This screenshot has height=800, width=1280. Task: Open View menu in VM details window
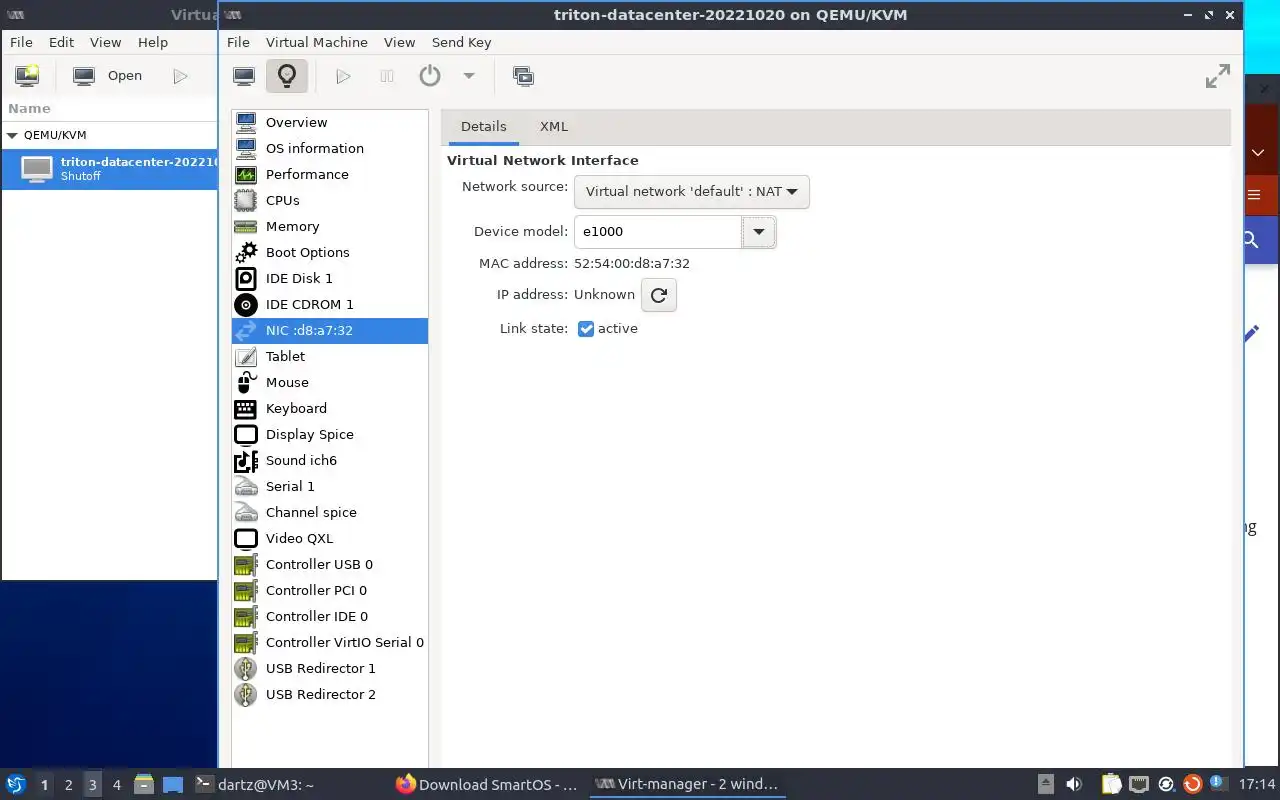click(399, 42)
